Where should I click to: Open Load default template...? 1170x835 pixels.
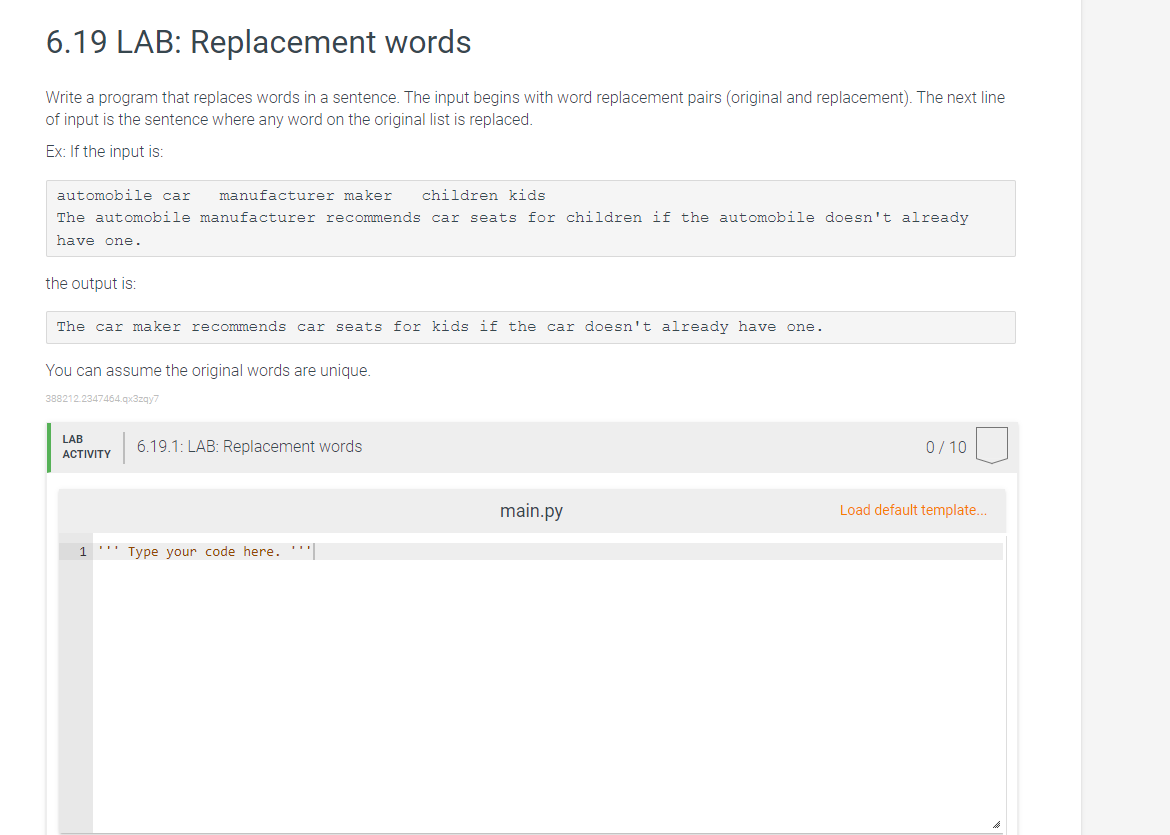coord(913,510)
